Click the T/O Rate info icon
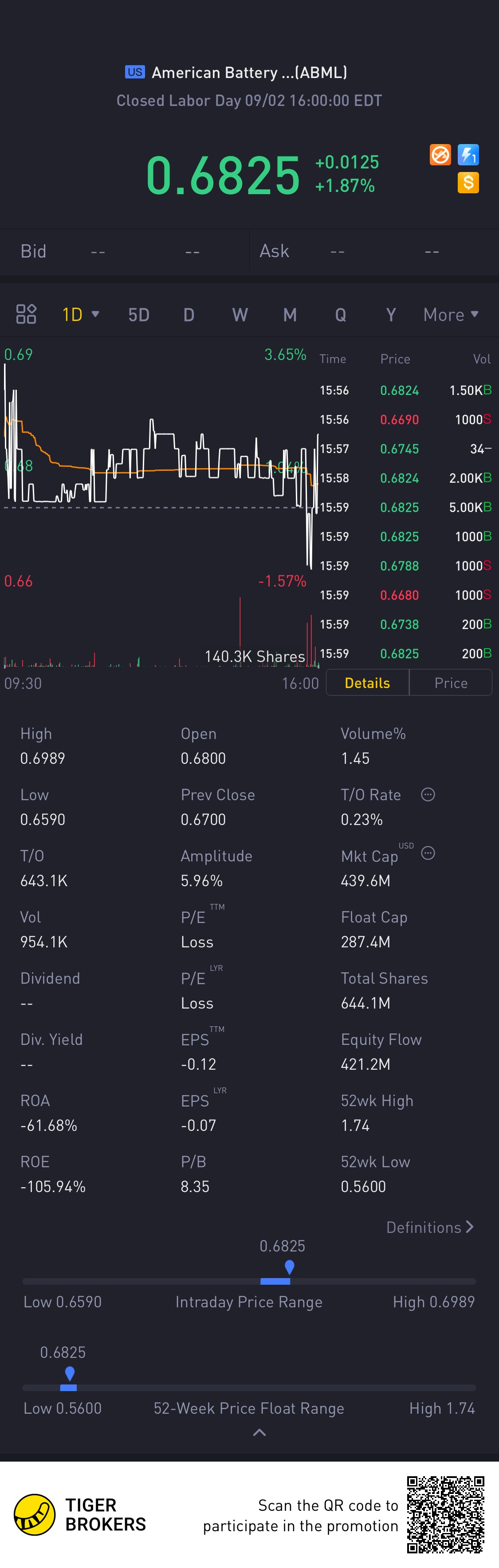 428,794
